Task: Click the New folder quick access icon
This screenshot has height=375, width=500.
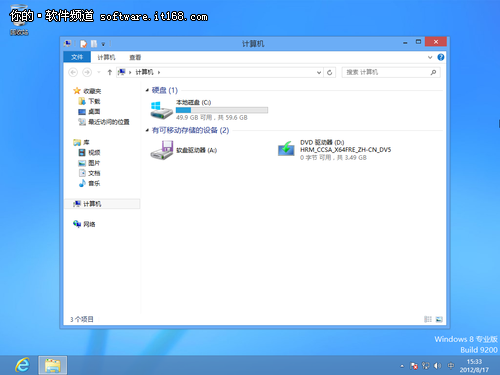Action: 94,44
